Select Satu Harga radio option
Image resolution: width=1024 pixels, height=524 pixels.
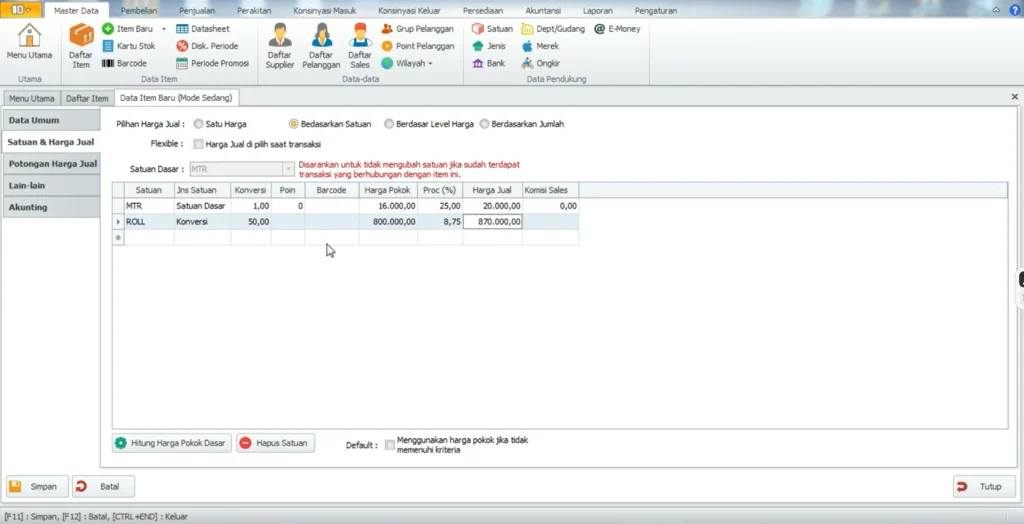199,123
